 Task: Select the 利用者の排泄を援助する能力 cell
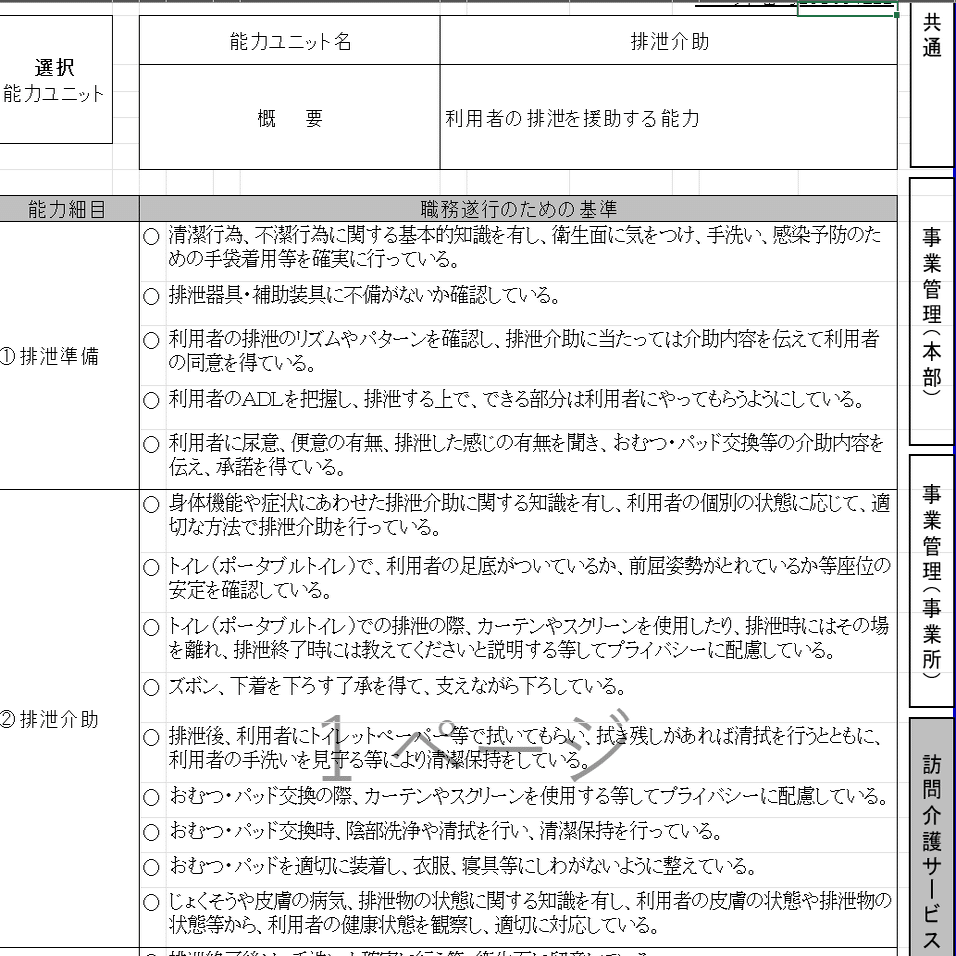click(x=669, y=117)
